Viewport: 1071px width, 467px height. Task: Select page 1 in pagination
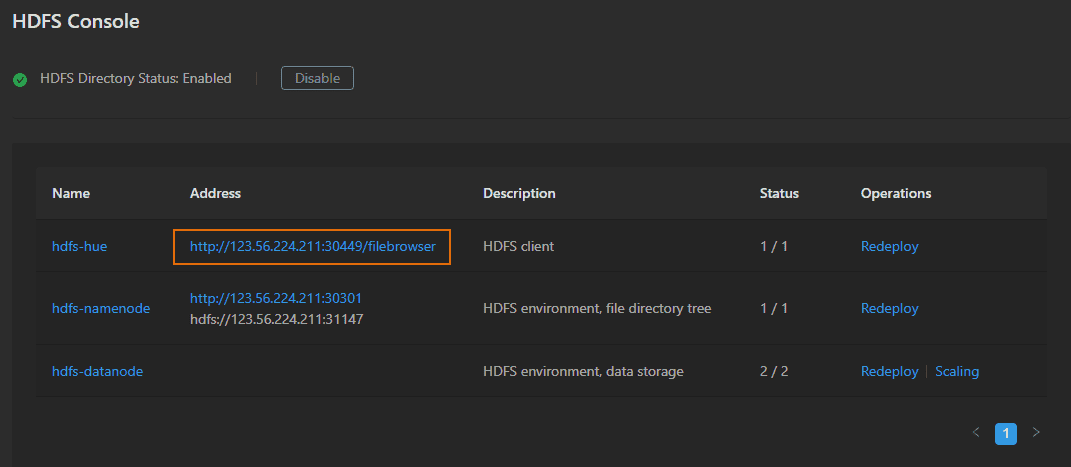(1006, 433)
